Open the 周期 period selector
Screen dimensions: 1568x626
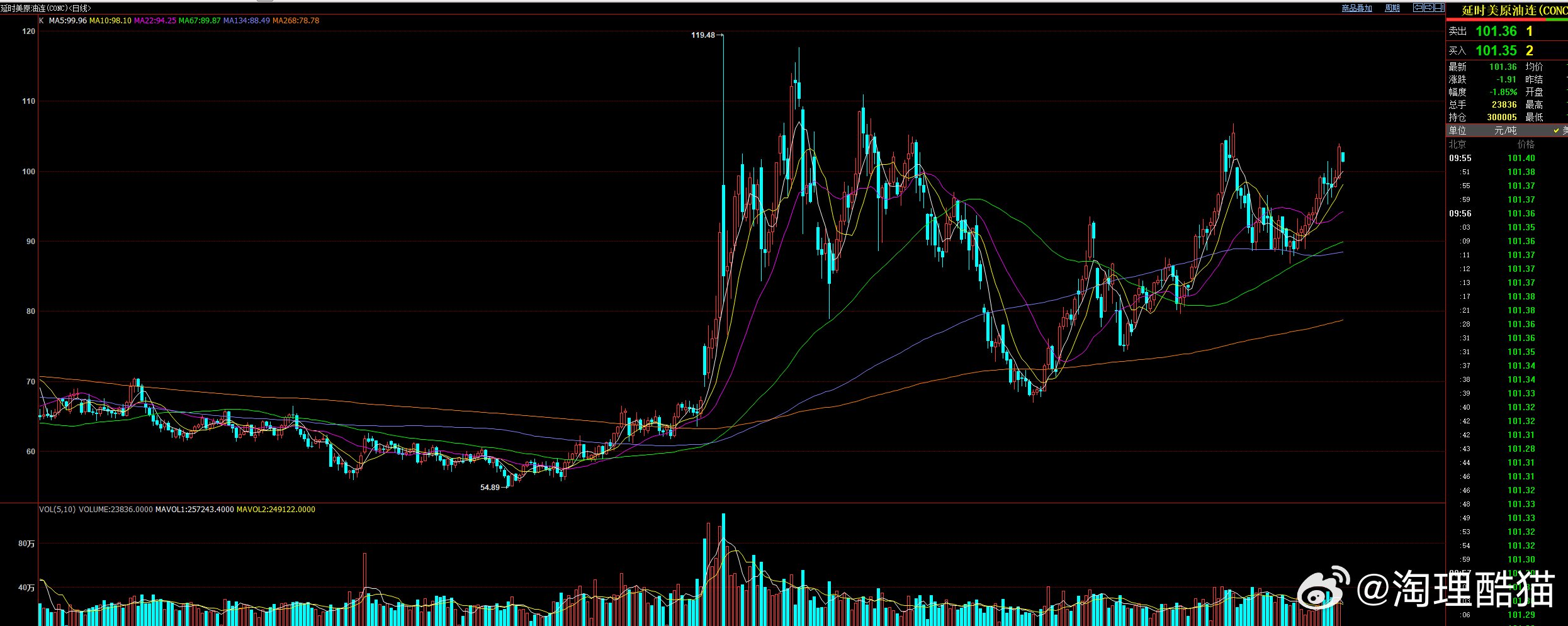point(1392,8)
